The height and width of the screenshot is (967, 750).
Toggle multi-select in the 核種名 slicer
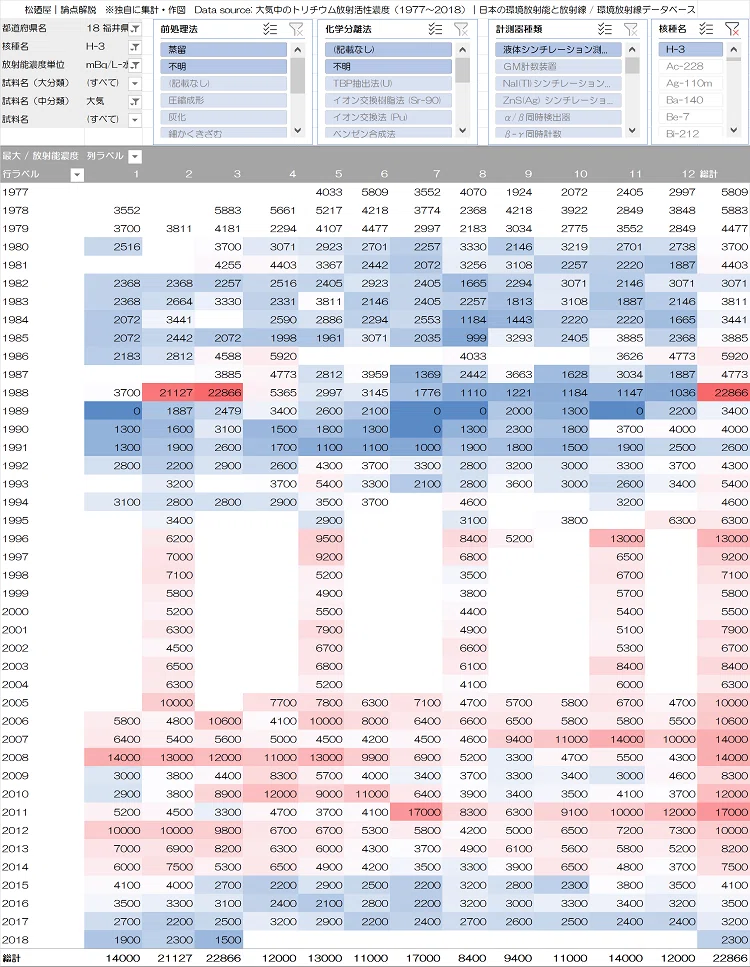[x=706, y=29]
